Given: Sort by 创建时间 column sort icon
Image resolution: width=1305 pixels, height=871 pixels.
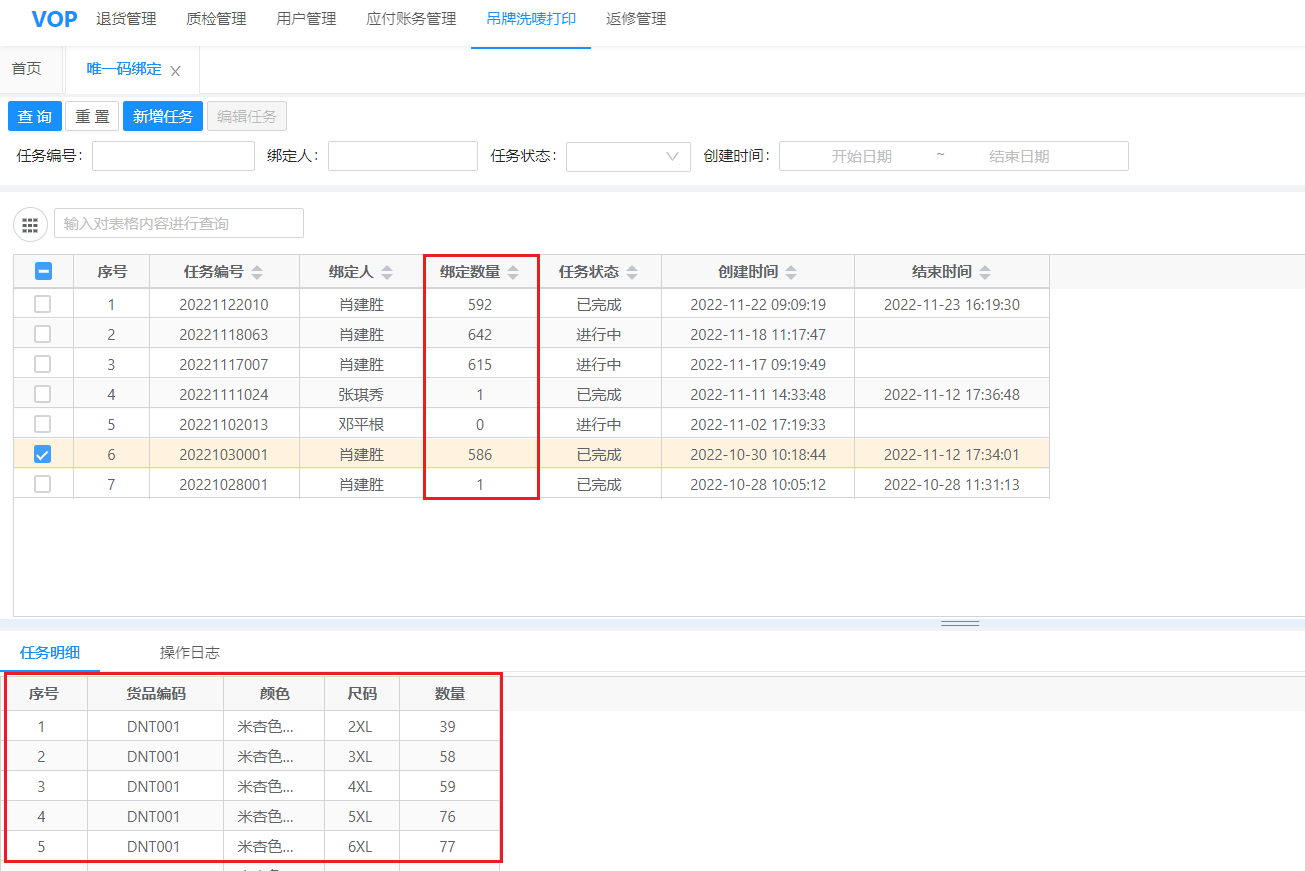Looking at the screenshot, I should [791, 272].
